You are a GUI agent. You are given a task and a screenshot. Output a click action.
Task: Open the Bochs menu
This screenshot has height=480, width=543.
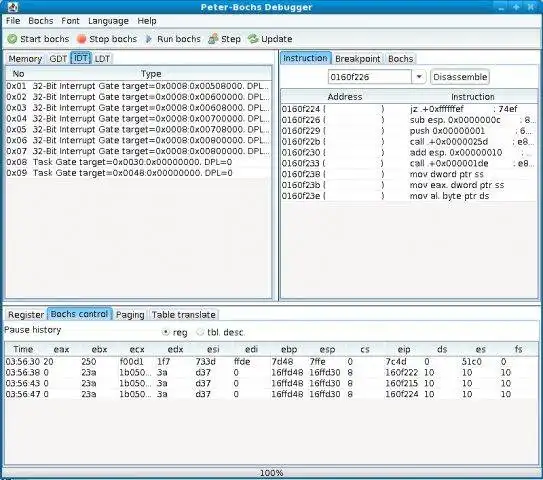tap(41, 21)
